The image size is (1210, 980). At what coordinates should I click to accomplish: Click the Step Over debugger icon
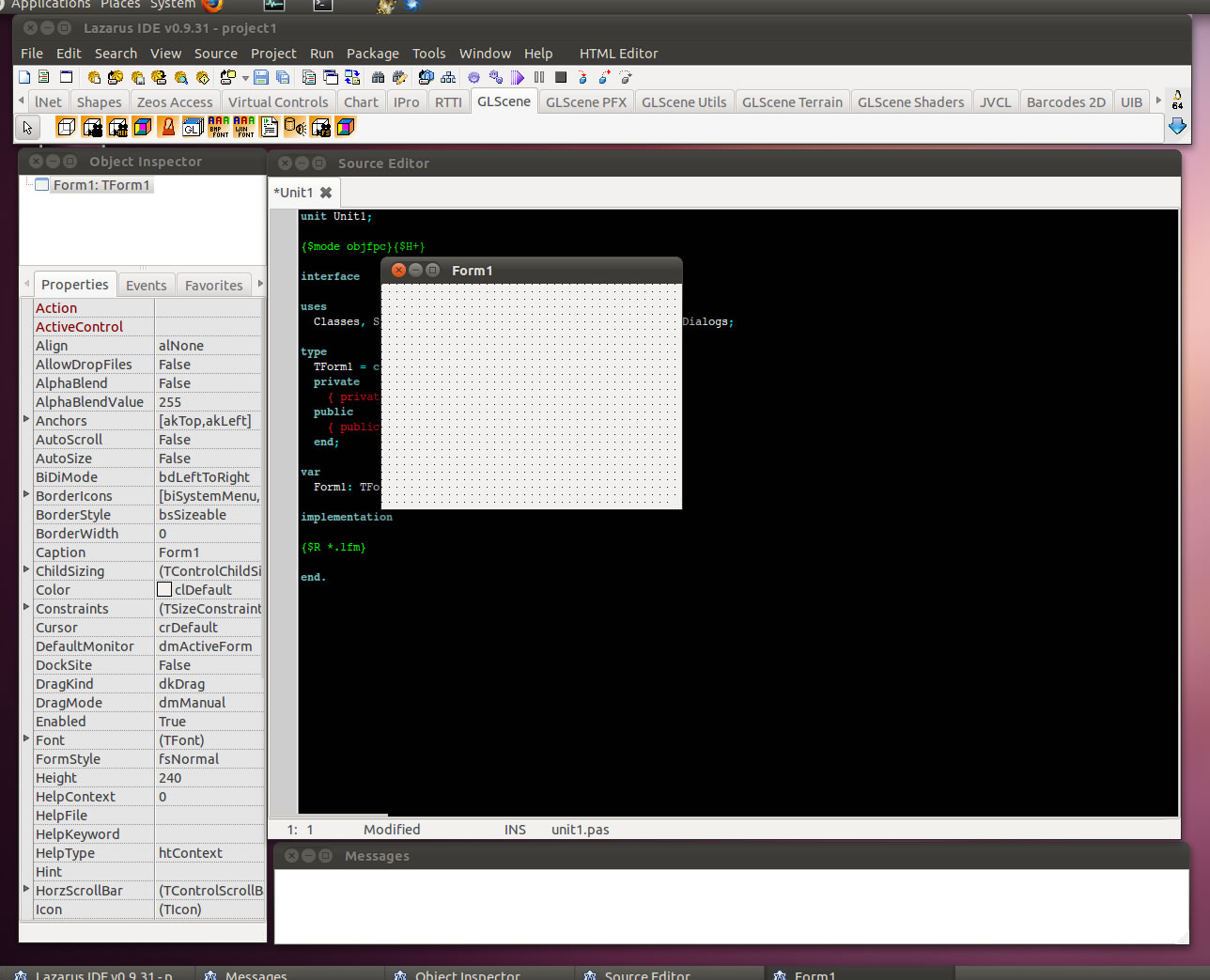point(604,77)
